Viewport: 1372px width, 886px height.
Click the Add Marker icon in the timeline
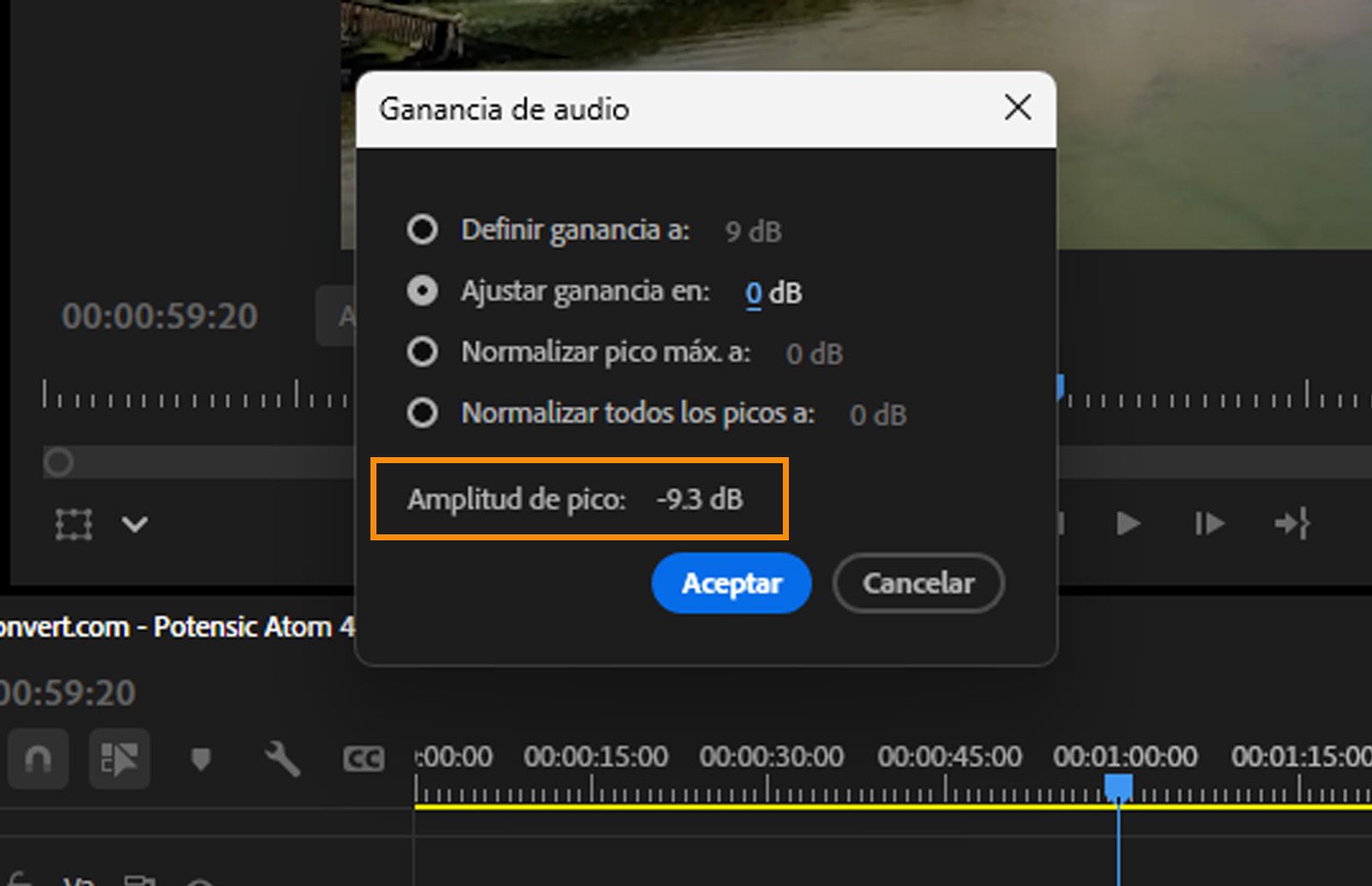click(x=202, y=758)
